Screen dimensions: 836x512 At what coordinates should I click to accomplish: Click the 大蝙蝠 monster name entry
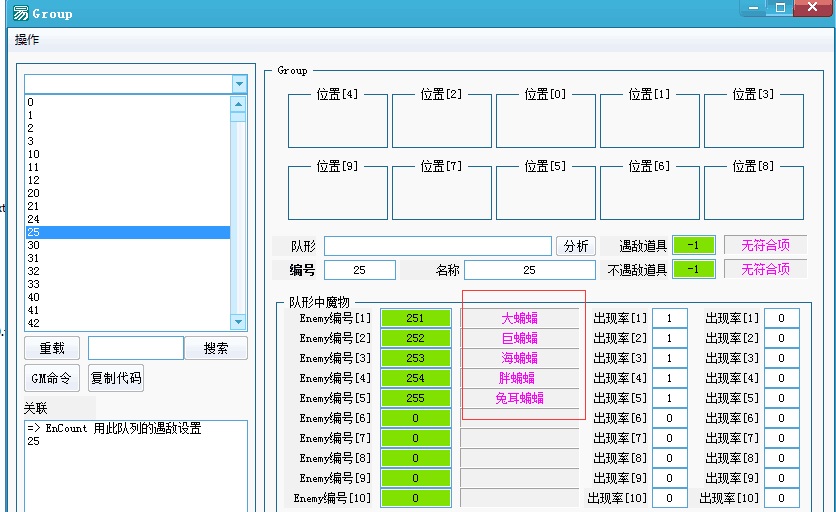(519, 318)
